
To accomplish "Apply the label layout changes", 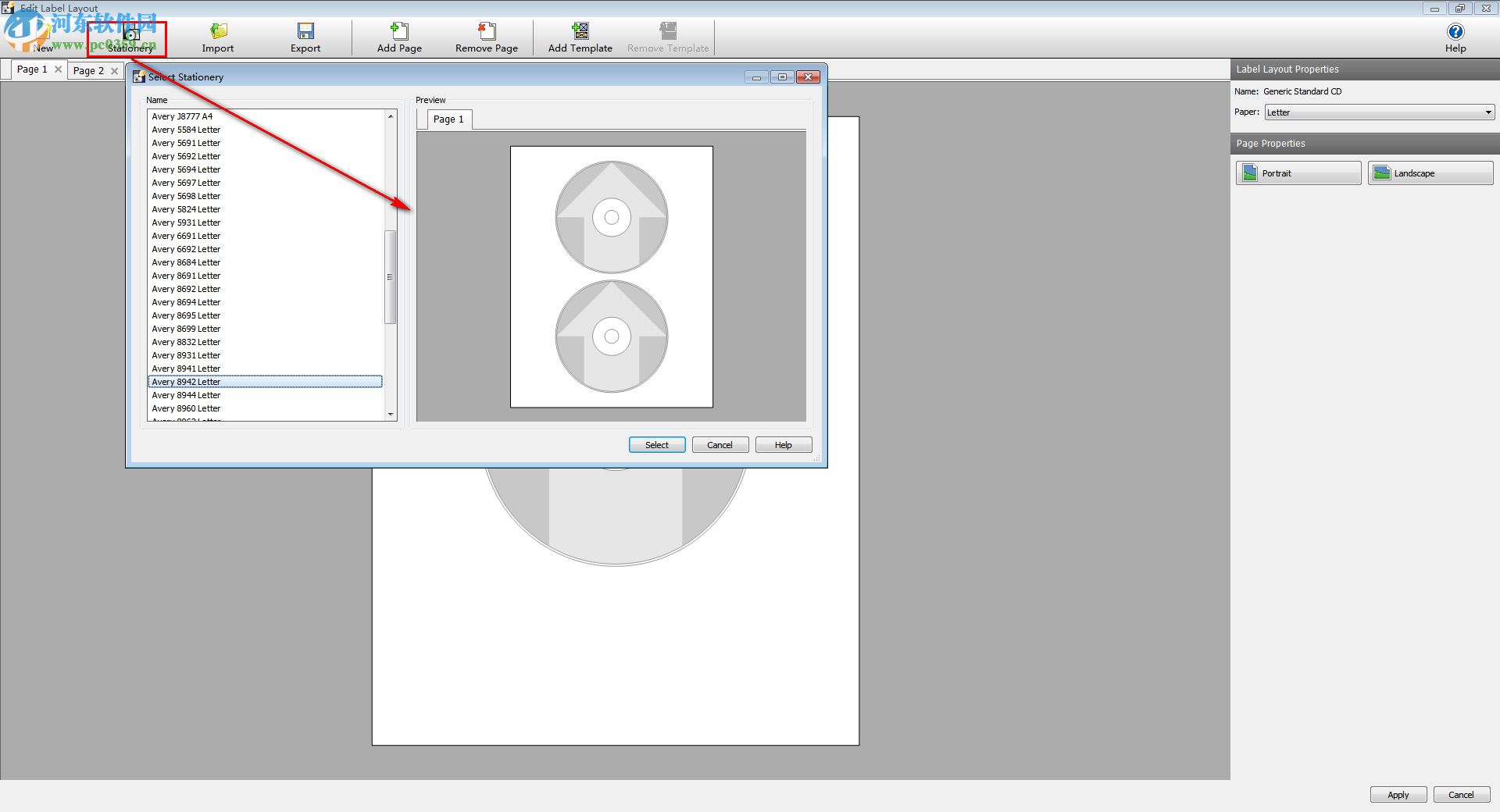I will 1398,794.
